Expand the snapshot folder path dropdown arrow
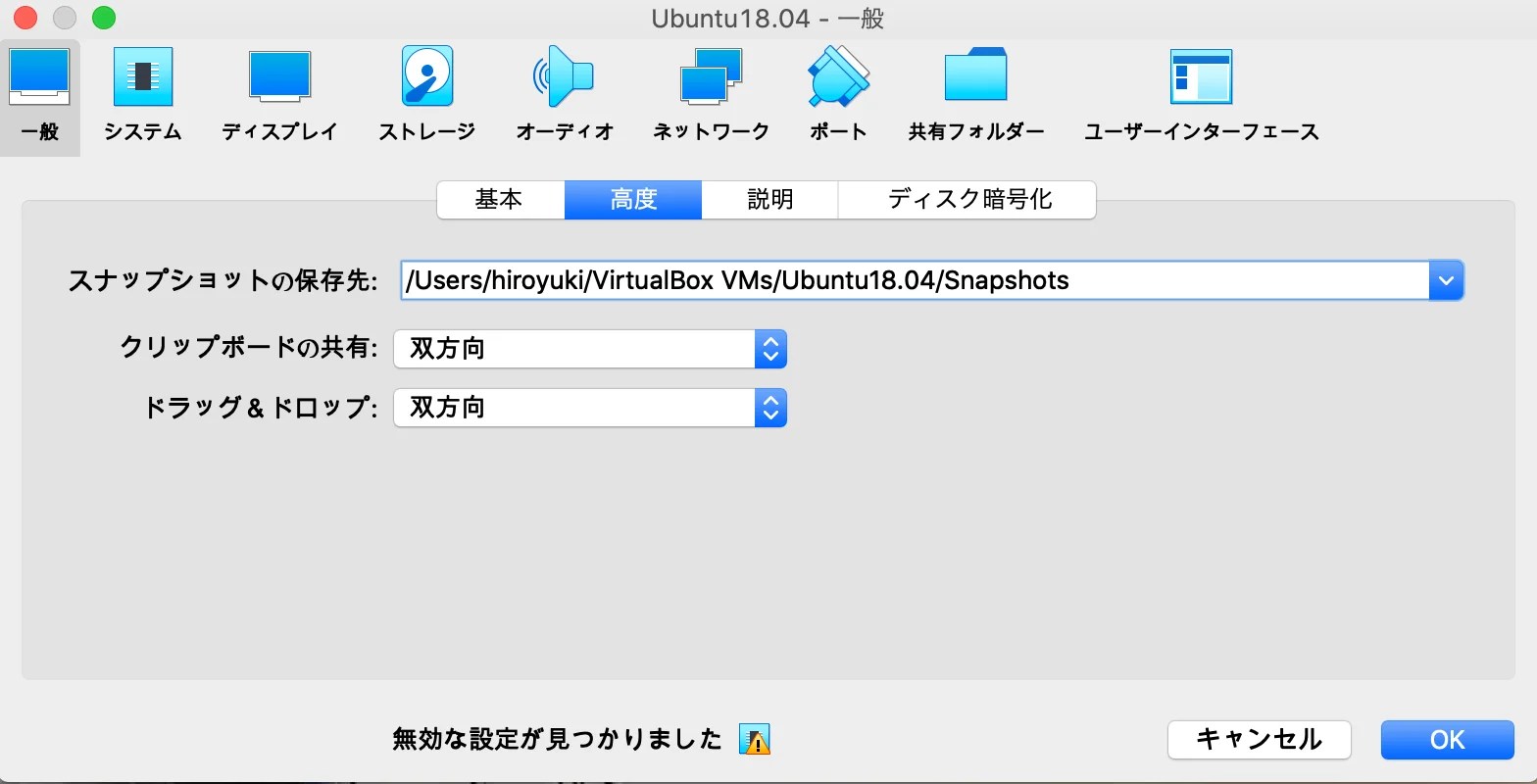Image resolution: width=1537 pixels, height=784 pixels. [x=1446, y=280]
